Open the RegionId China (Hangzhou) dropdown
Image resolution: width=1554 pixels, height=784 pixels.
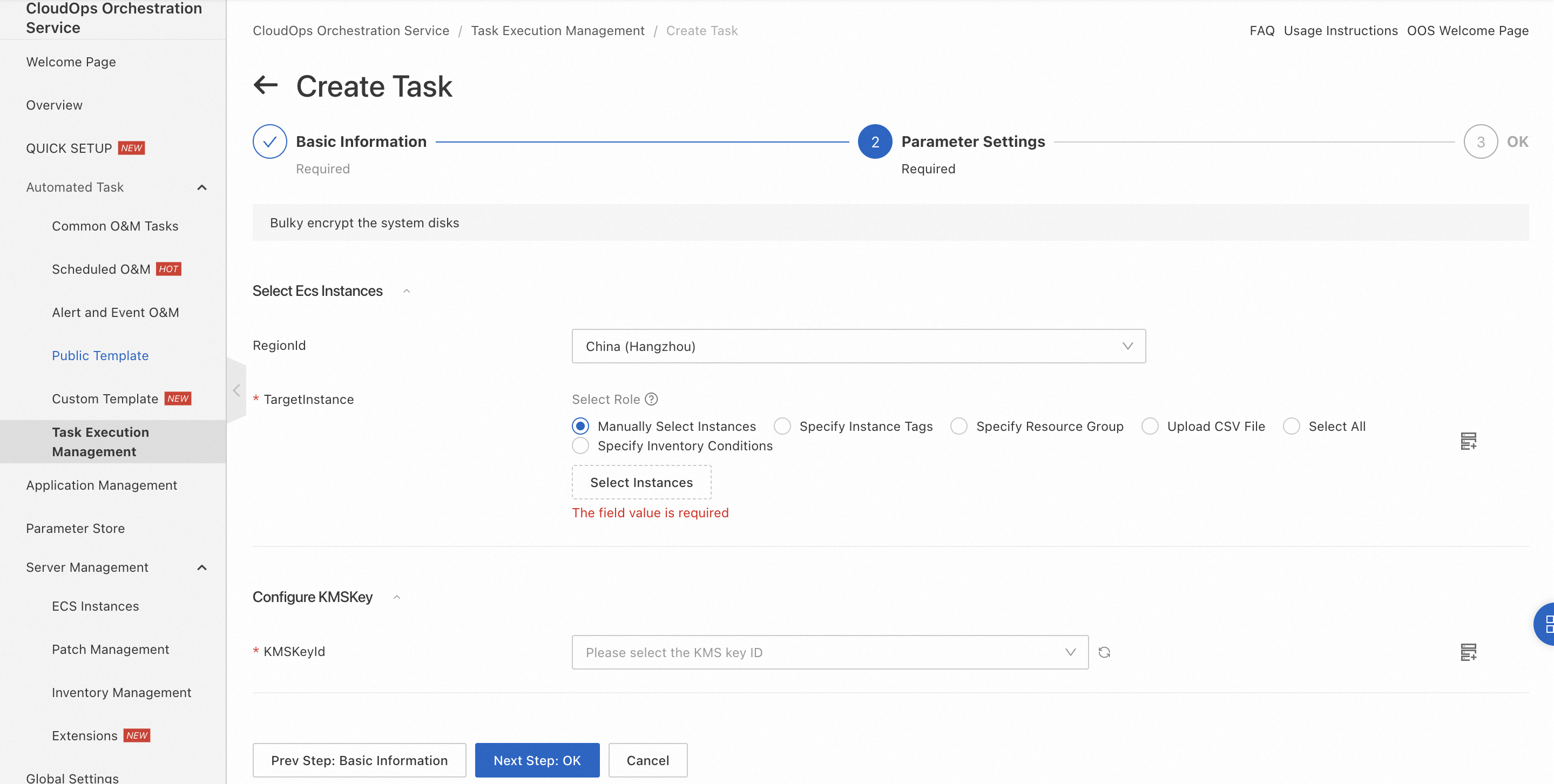click(x=858, y=346)
